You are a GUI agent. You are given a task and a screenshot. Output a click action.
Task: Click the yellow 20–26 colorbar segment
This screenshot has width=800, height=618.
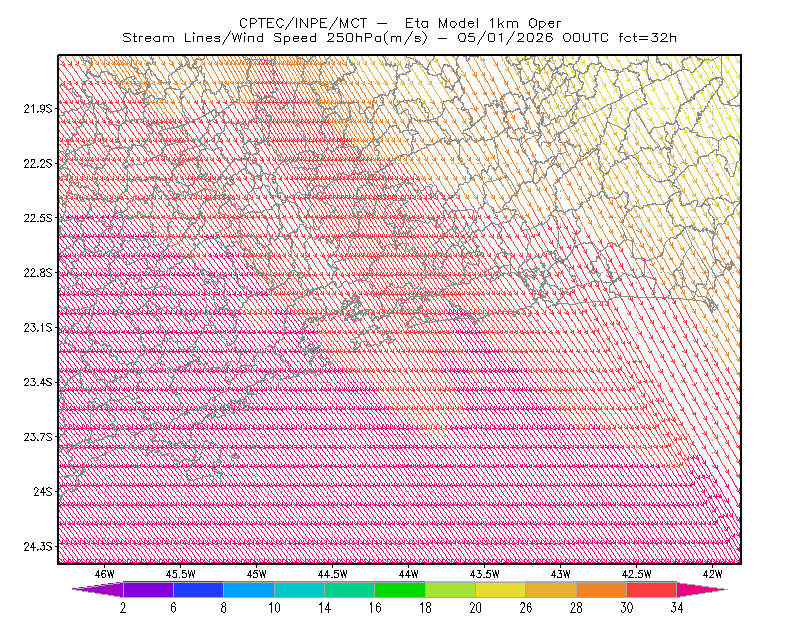point(501,589)
